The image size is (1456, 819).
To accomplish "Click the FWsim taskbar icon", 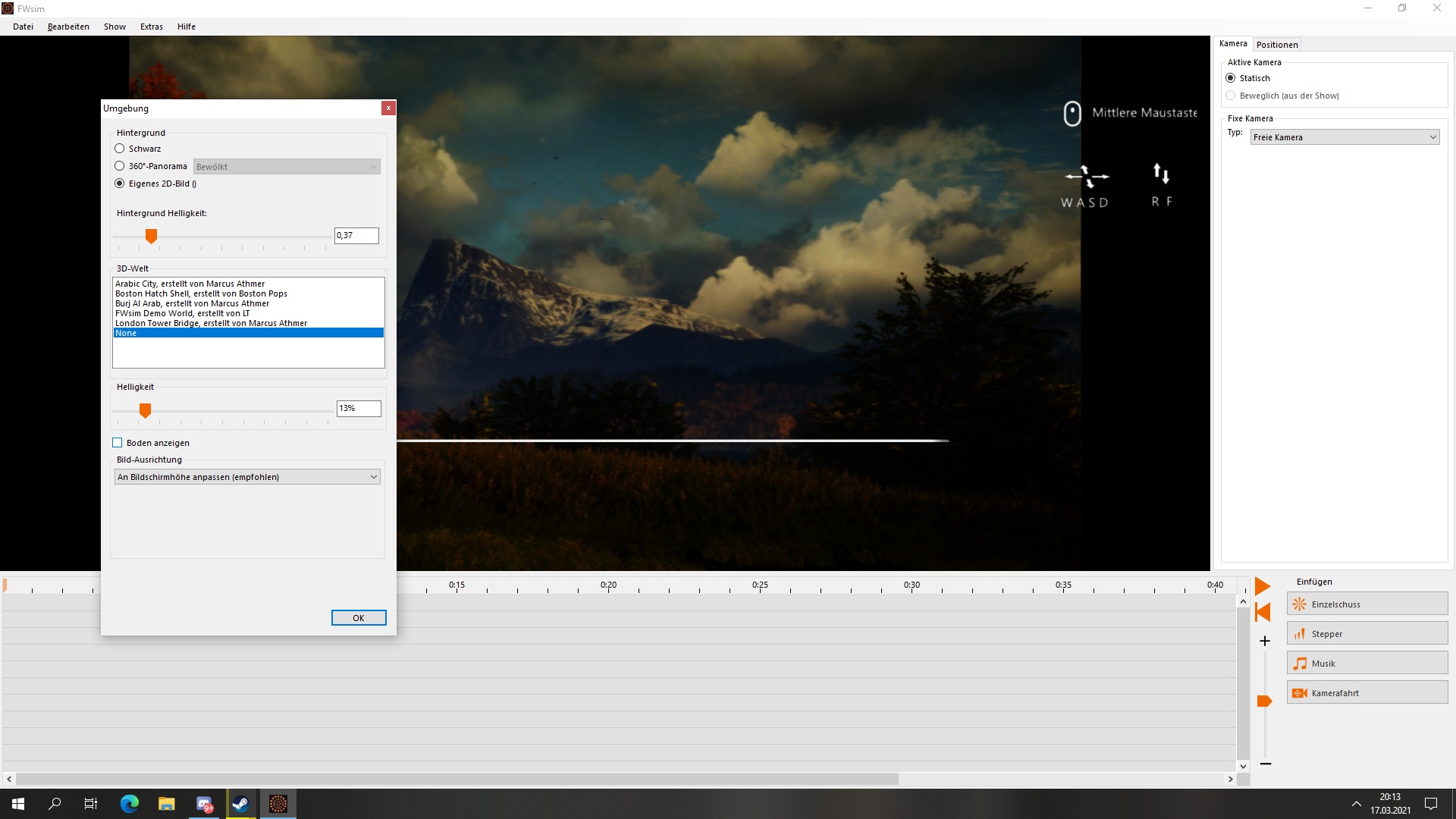I will pyautogui.click(x=278, y=804).
